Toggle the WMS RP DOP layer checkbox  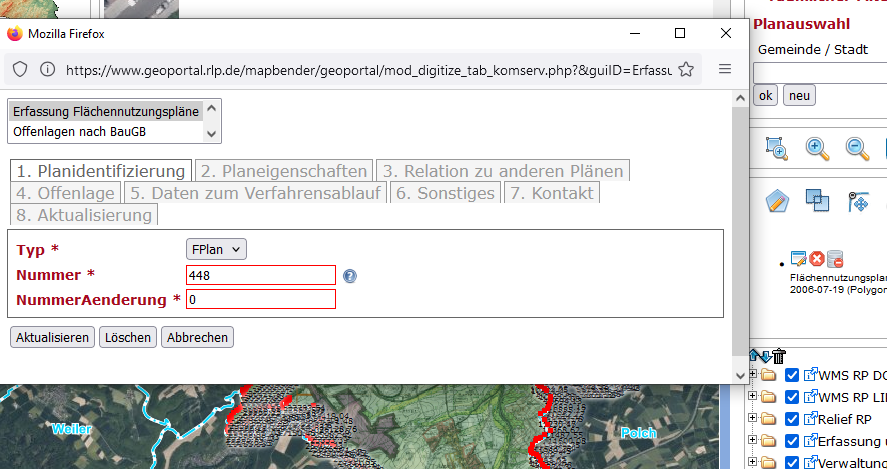(x=792, y=376)
